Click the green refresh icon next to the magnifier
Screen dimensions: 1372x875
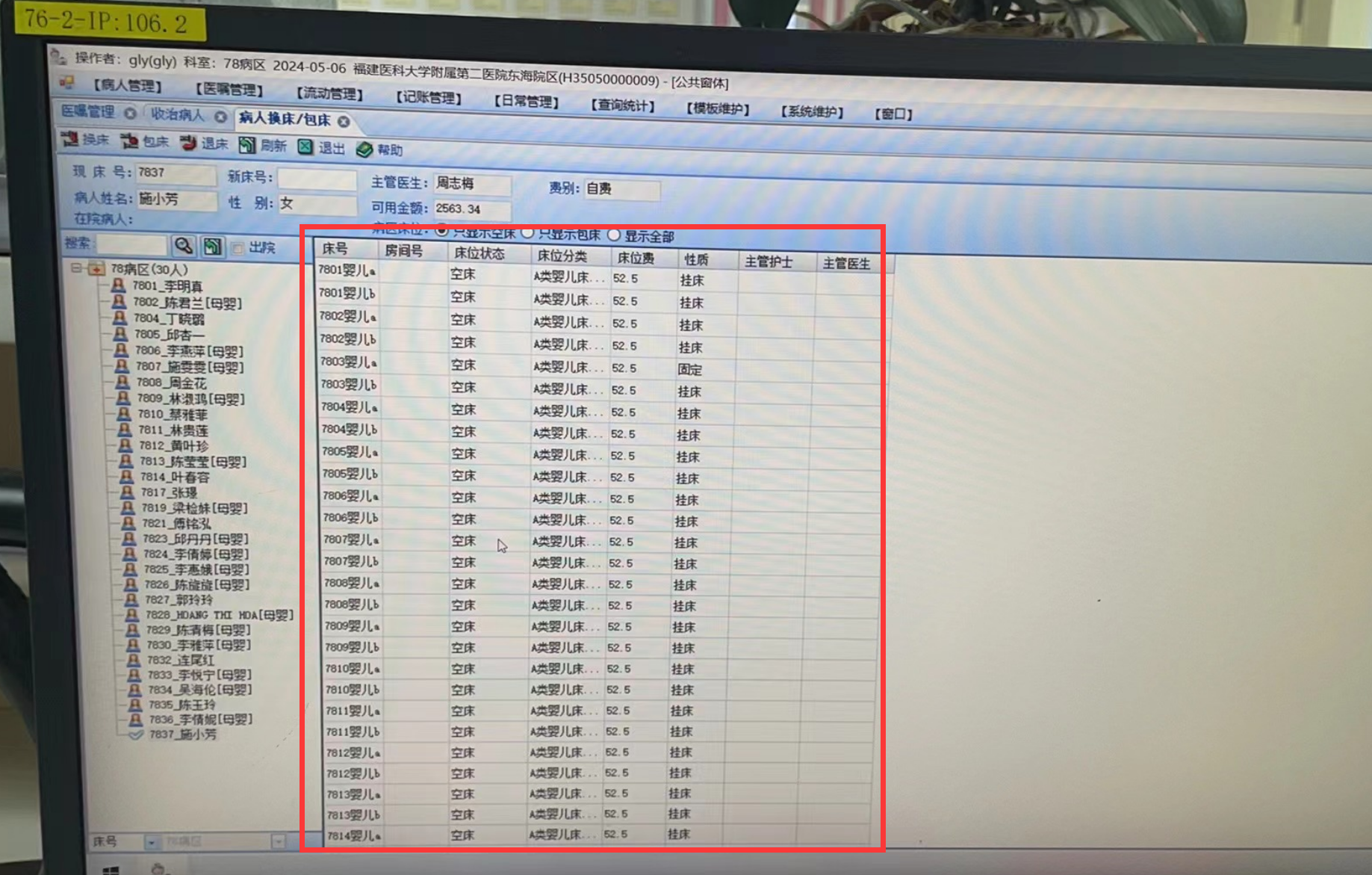(x=213, y=247)
